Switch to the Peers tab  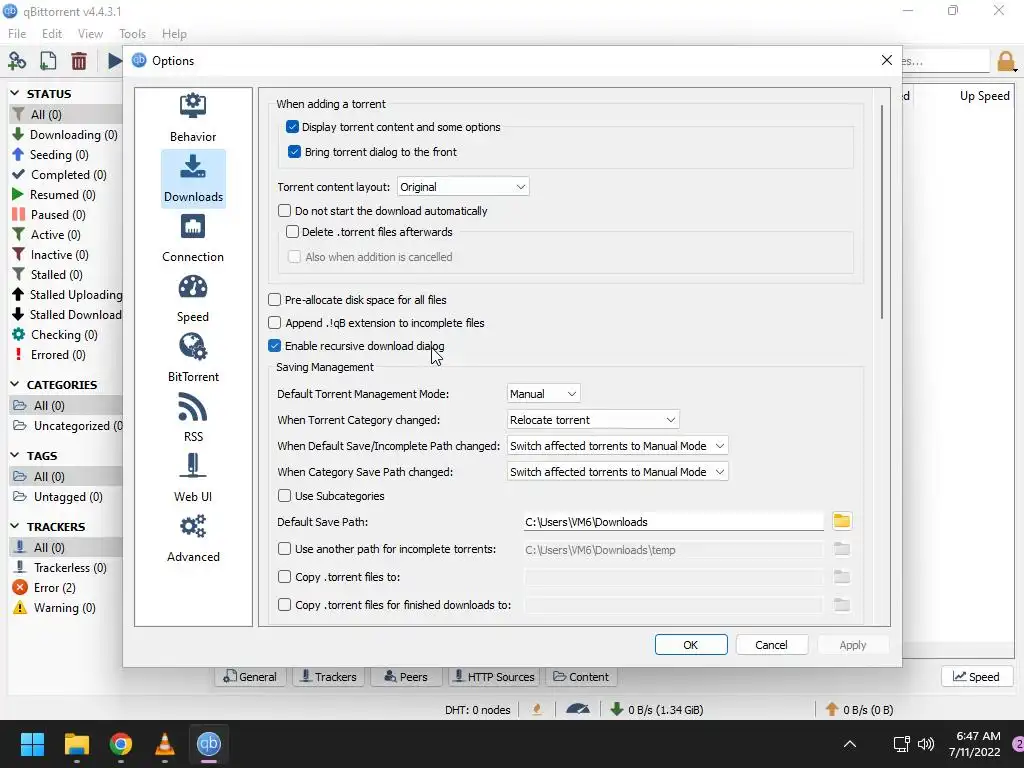point(406,677)
